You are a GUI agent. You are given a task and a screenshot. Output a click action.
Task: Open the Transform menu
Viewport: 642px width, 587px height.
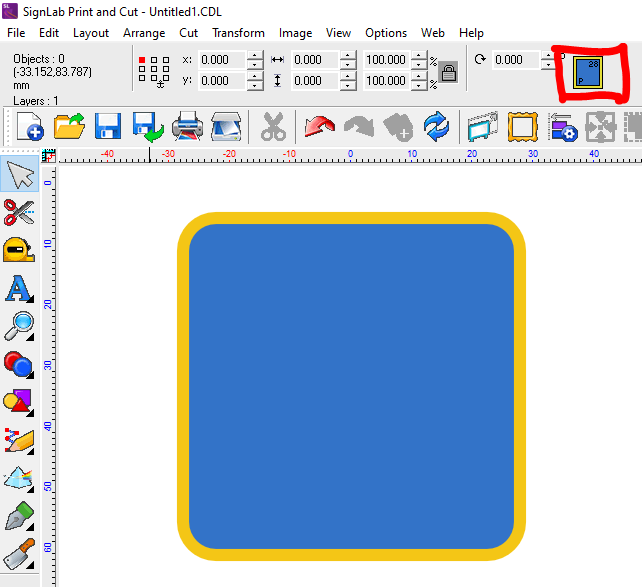pos(238,33)
